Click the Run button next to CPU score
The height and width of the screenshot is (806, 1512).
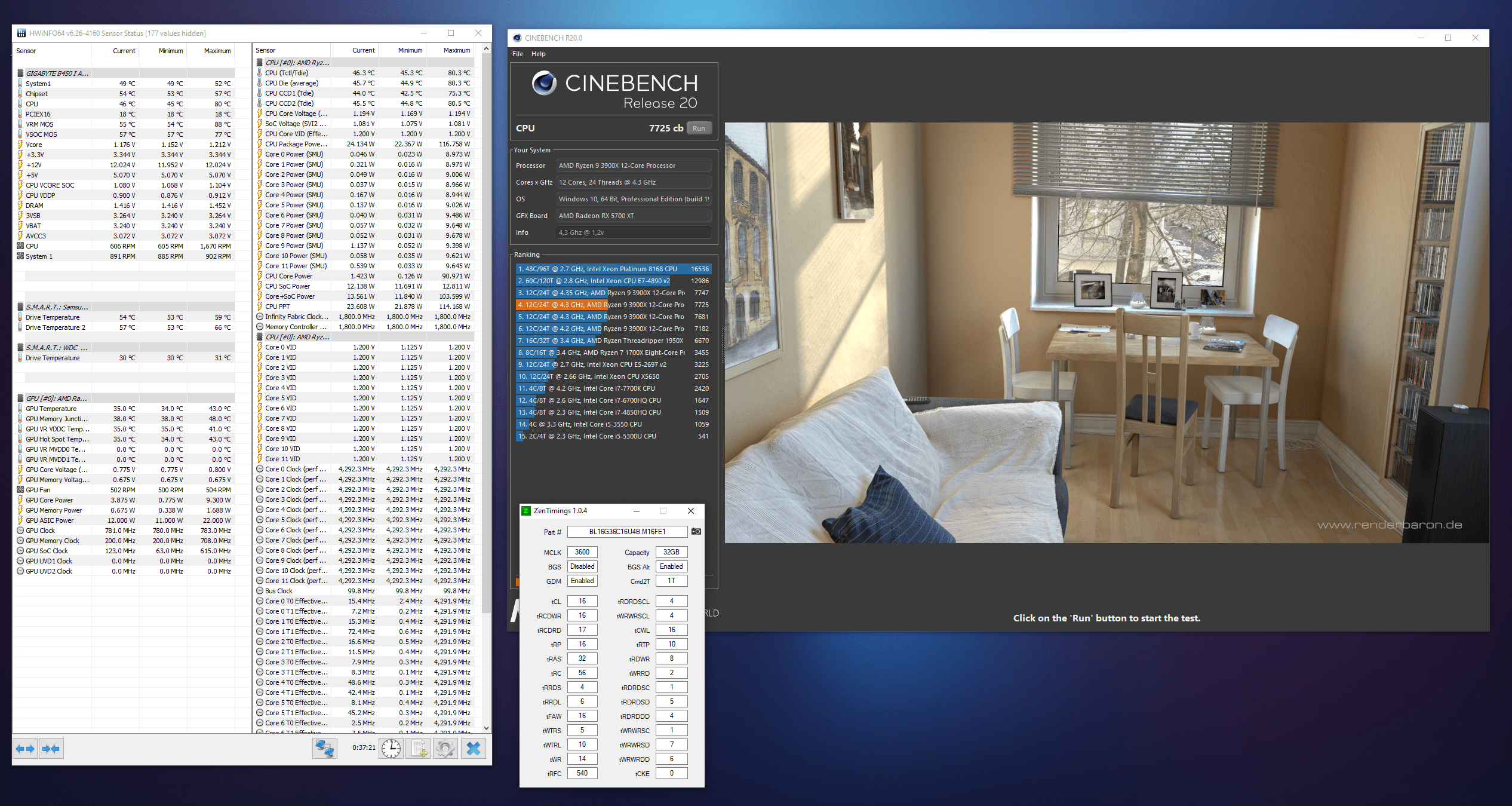coord(699,128)
